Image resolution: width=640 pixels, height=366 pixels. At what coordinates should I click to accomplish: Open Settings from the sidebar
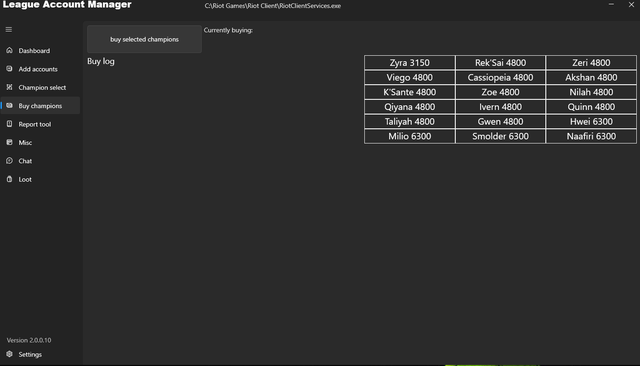coord(40,354)
